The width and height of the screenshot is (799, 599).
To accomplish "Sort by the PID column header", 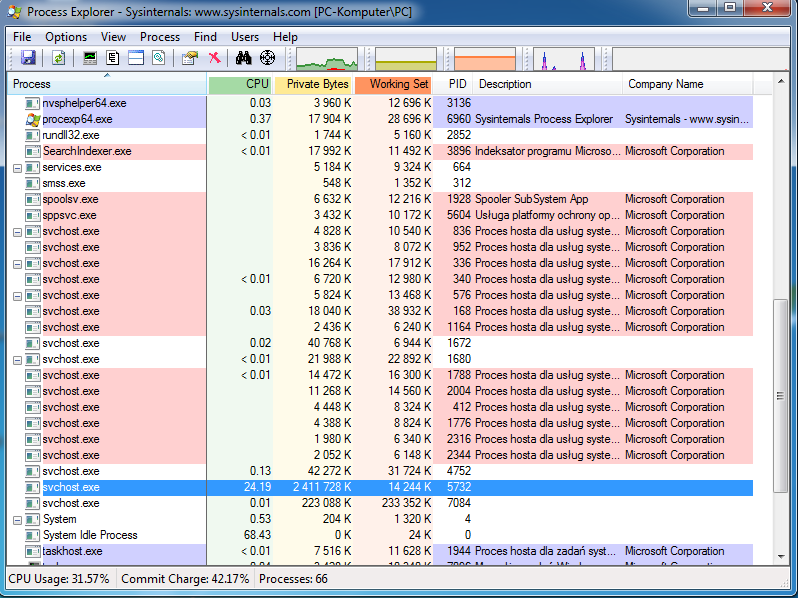I will 453,84.
